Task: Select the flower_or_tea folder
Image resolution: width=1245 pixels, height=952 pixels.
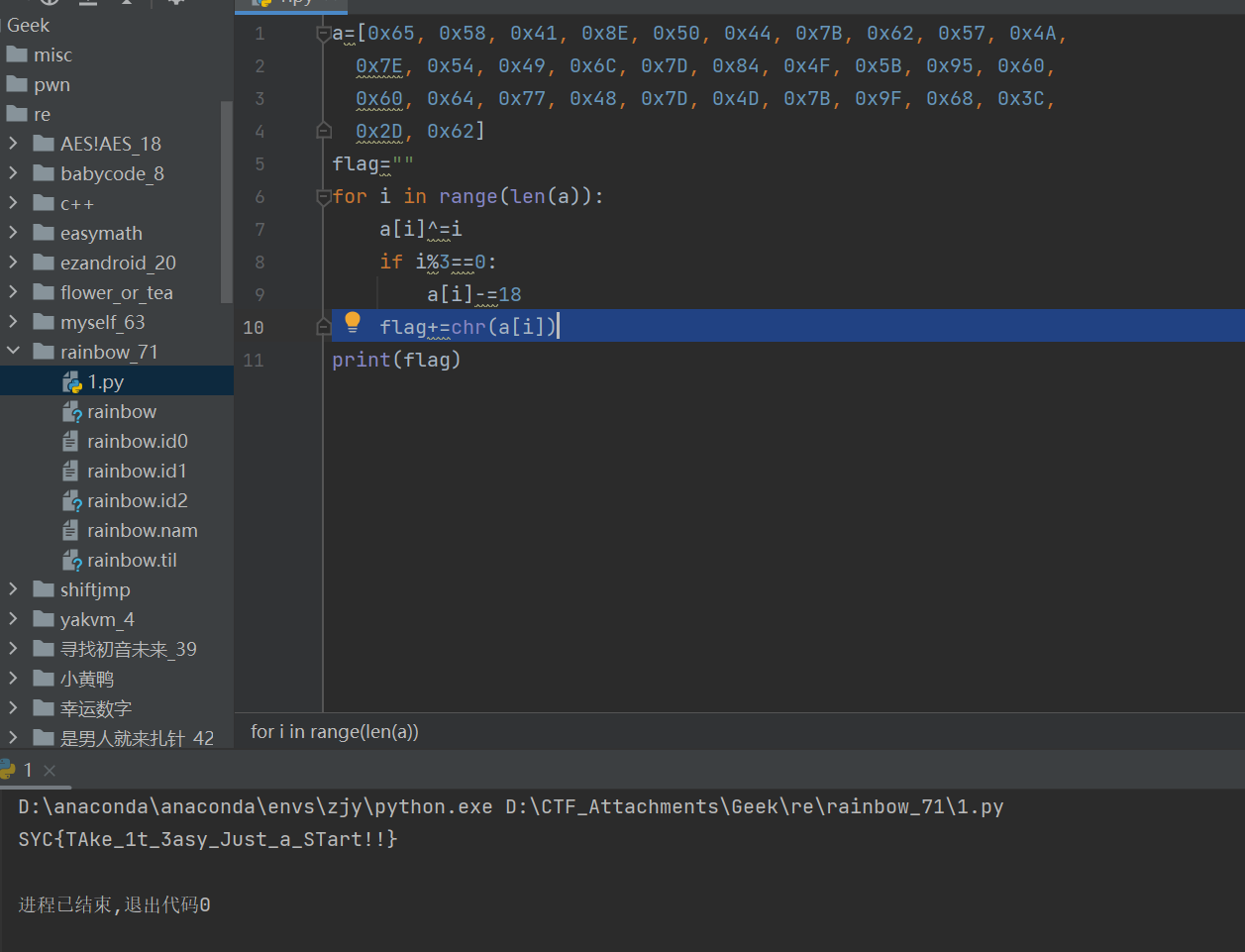Action: [x=116, y=293]
